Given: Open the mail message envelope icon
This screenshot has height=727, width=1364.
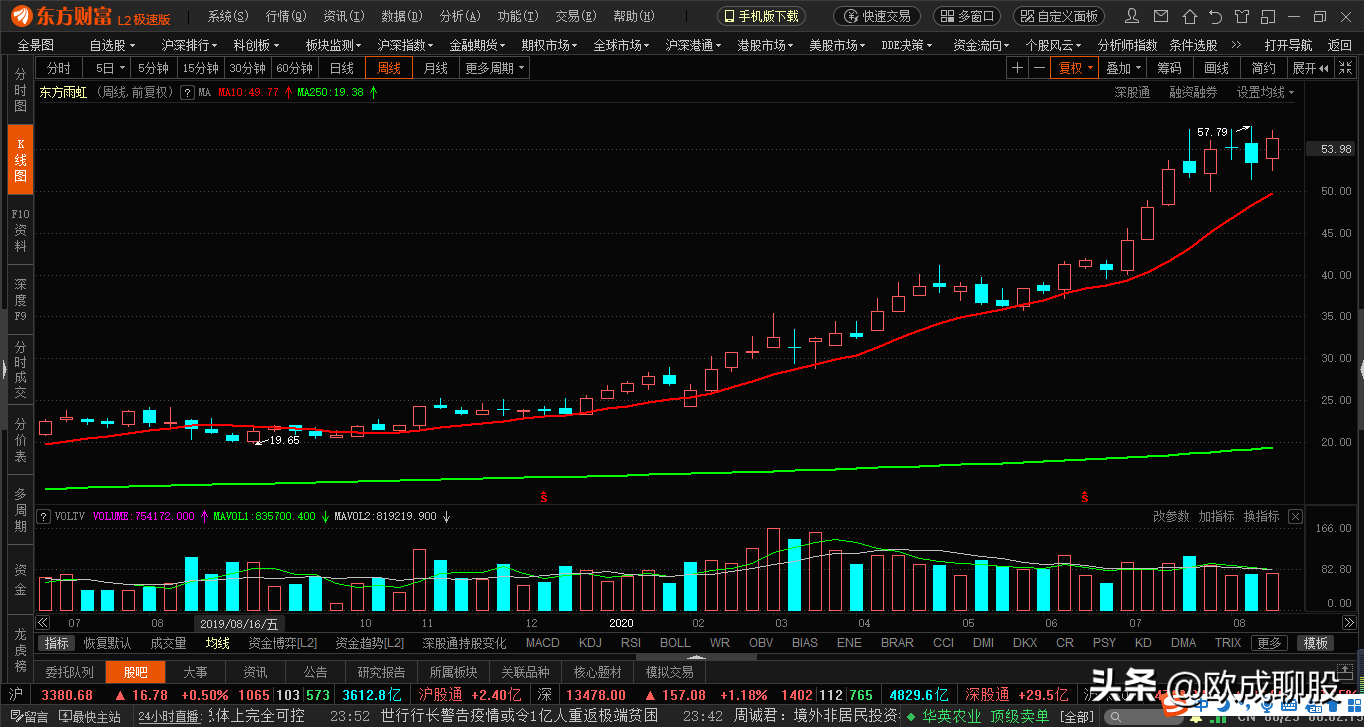Looking at the screenshot, I should [x=1160, y=16].
